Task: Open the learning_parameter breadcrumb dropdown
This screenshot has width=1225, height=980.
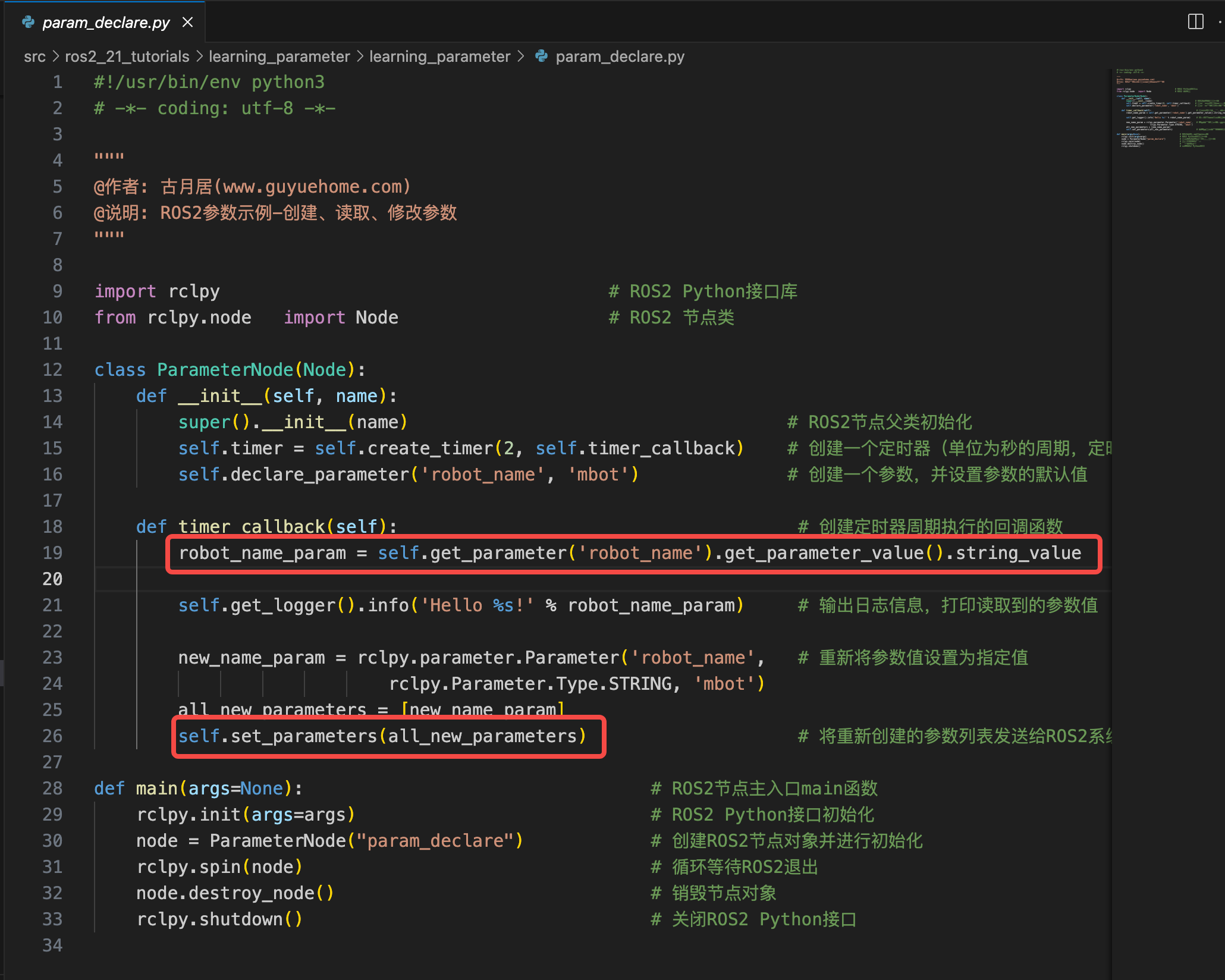Action: point(279,56)
